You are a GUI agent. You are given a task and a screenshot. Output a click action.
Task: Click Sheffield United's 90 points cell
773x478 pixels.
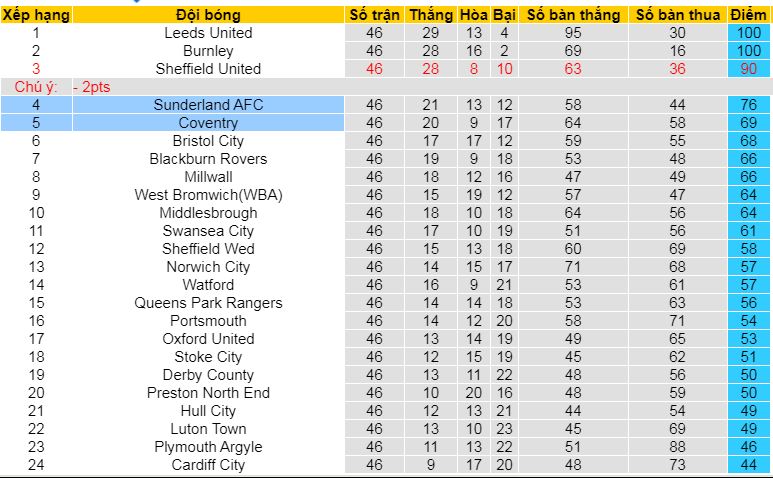[749, 69]
